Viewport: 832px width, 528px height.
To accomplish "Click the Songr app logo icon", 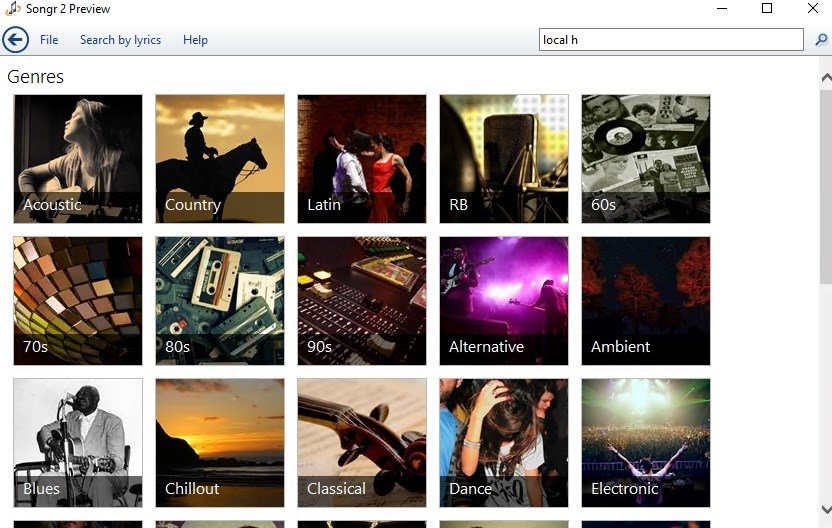I will point(13,9).
